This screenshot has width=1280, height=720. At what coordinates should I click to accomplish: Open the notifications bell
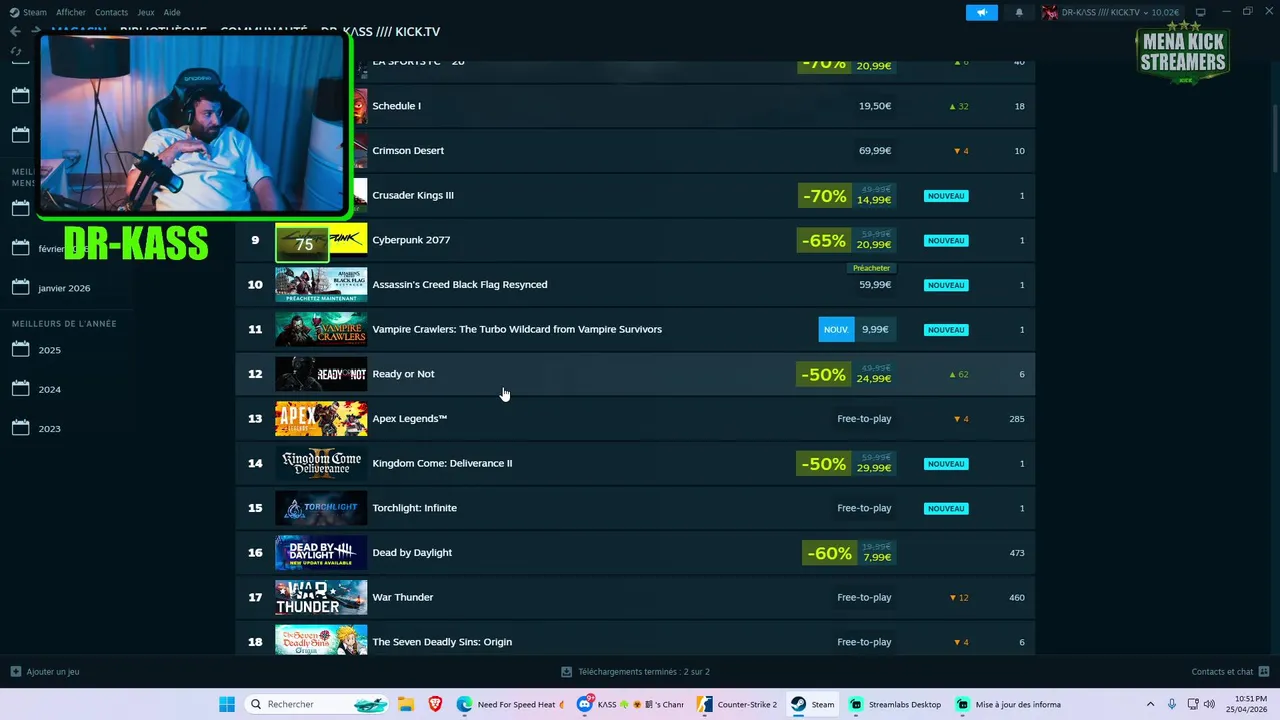coord(1019,12)
